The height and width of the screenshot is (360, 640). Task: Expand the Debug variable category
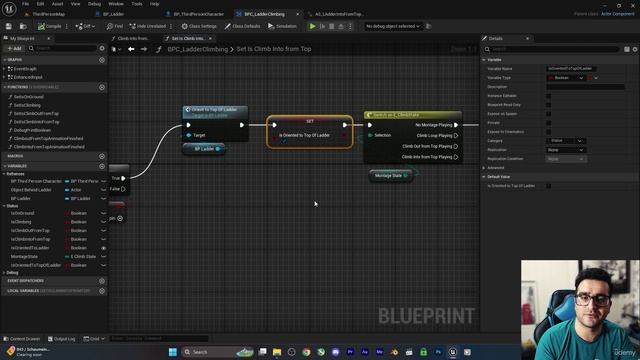(x=4, y=273)
